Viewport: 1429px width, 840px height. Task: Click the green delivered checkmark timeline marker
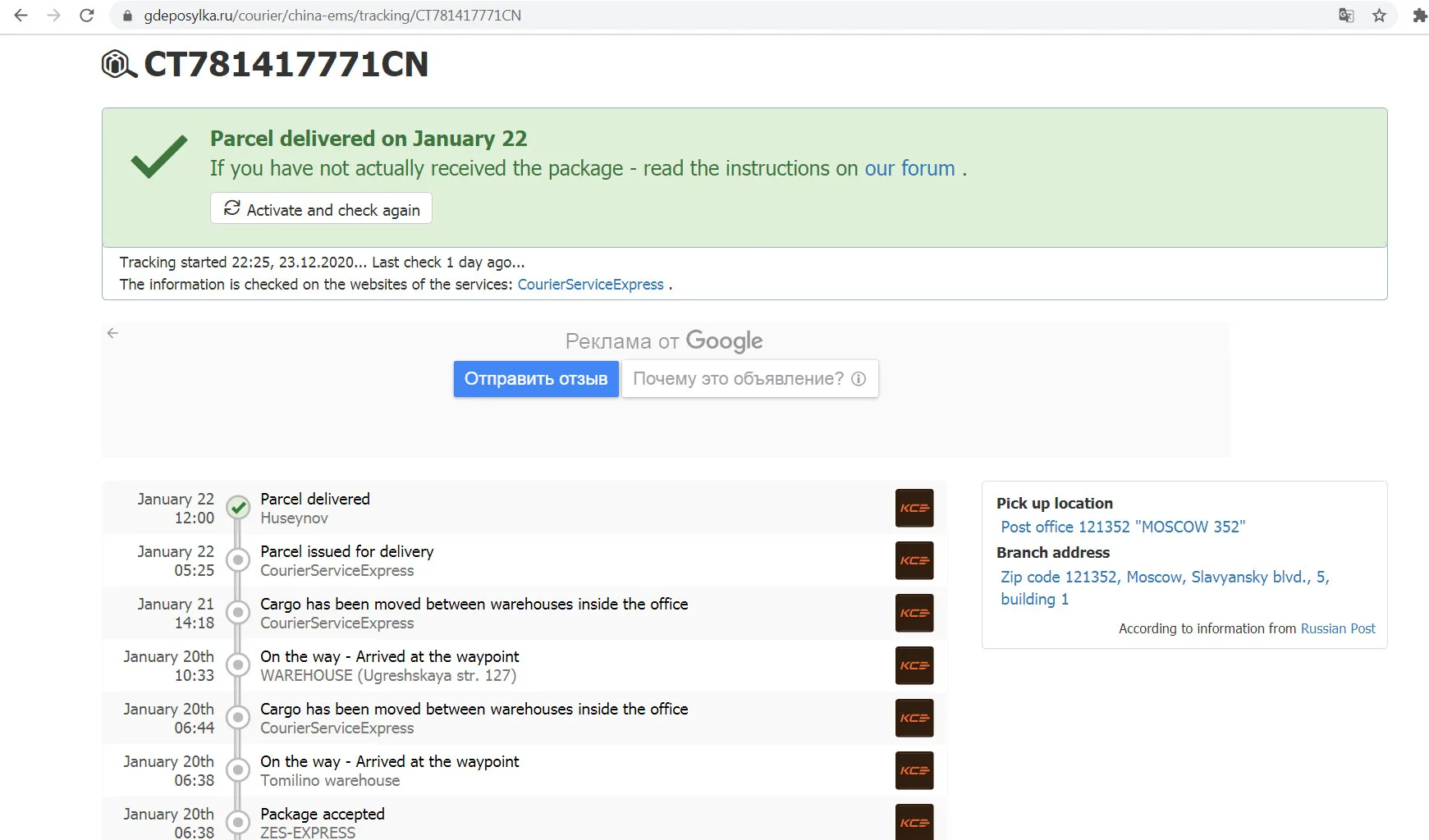[x=238, y=508]
